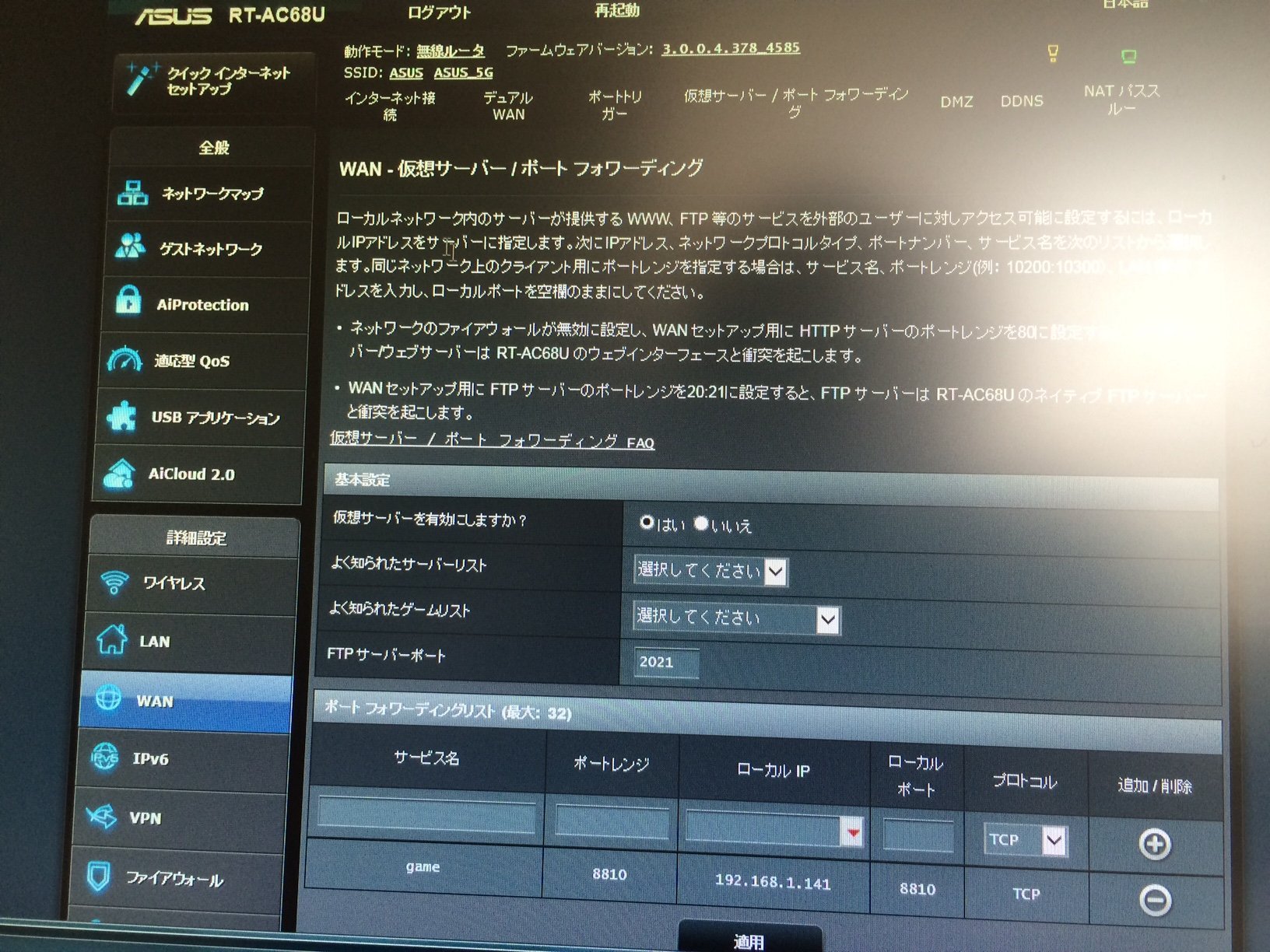Open Guest Network (ゲストネットワーク) sidebar icon
This screenshot has height=952, width=1270.
coord(130,247)
